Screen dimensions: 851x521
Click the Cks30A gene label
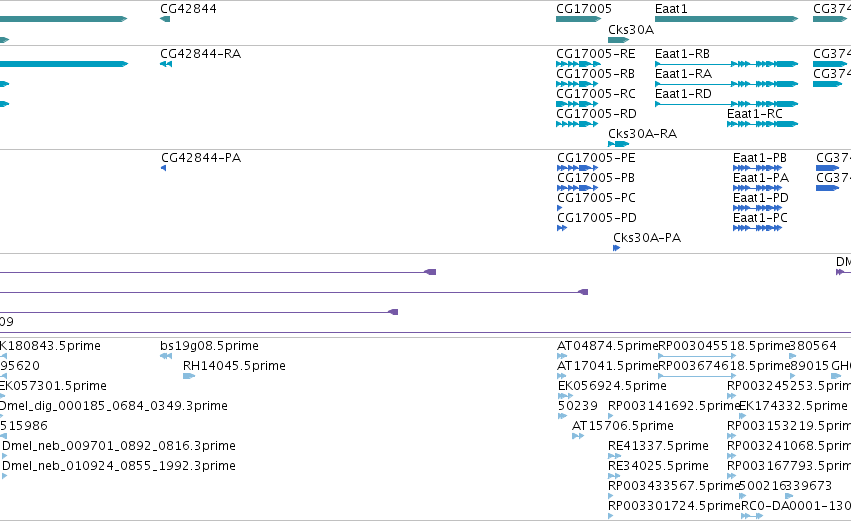point(631,30)
